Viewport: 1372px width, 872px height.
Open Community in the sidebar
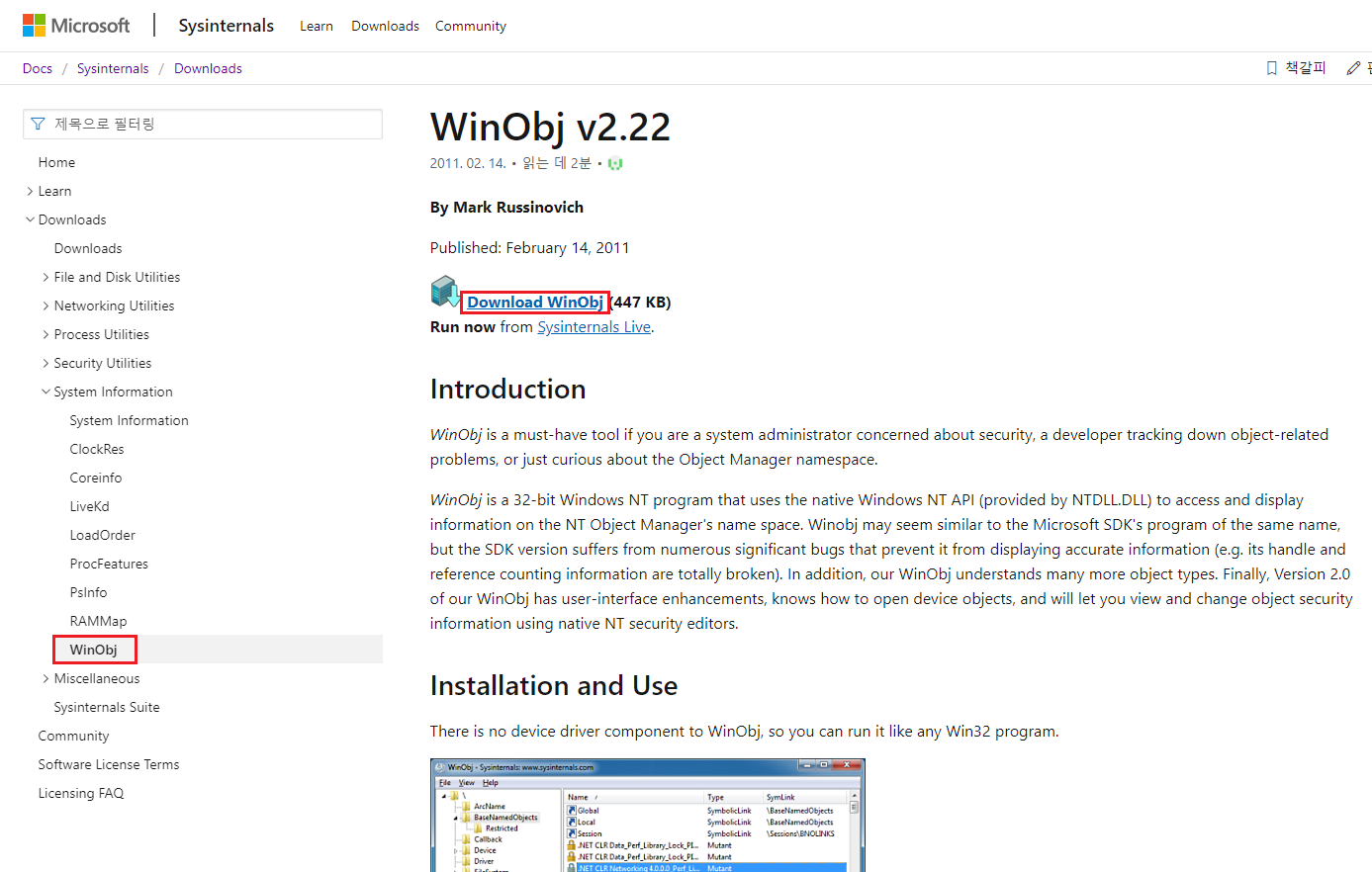(73, 736)
